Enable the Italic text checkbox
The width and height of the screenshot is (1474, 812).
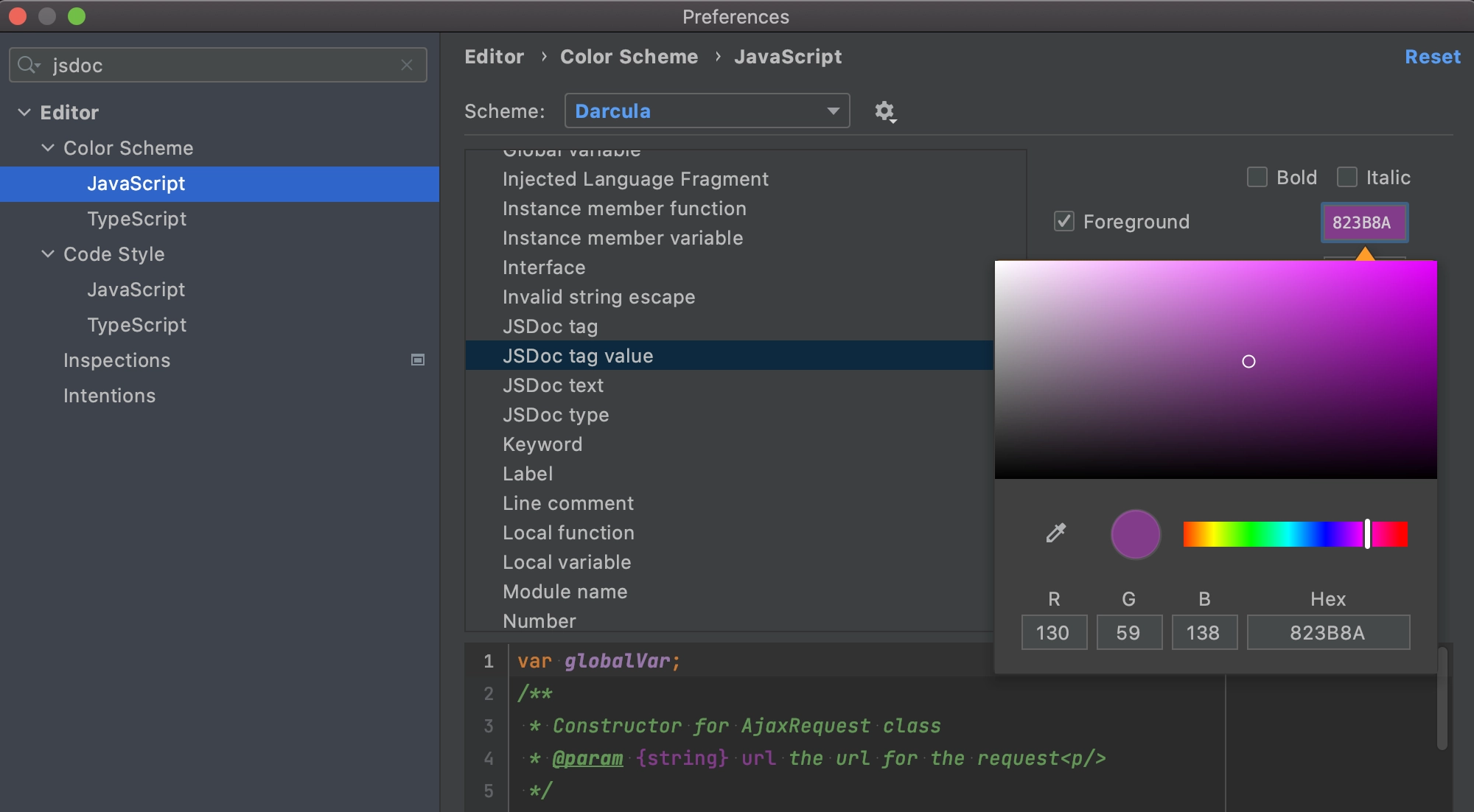coord(1347,177)
